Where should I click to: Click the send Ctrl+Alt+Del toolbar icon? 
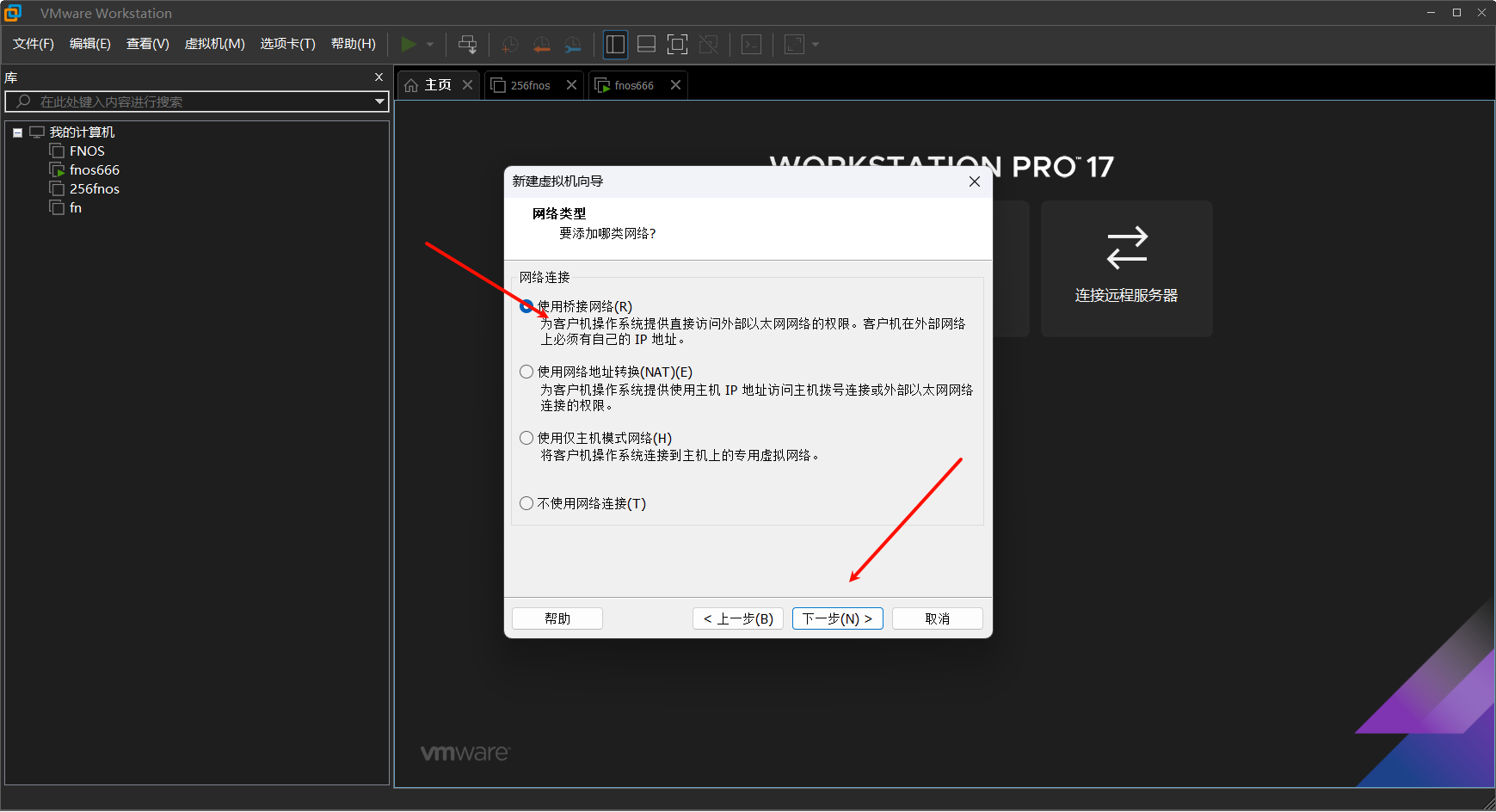click(x=467, y=44)
